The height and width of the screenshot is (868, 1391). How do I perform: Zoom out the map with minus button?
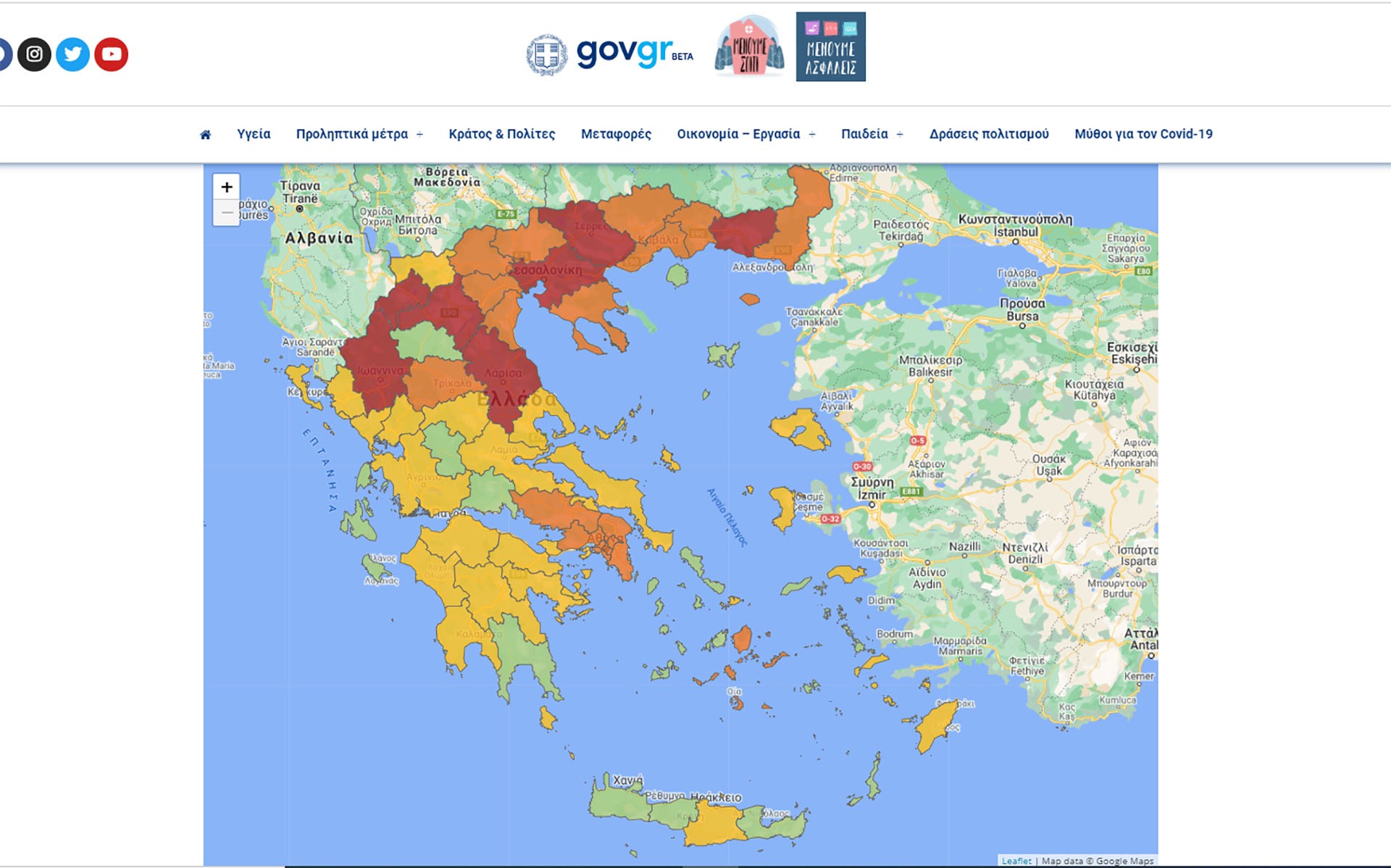click(x=227, y=213)
